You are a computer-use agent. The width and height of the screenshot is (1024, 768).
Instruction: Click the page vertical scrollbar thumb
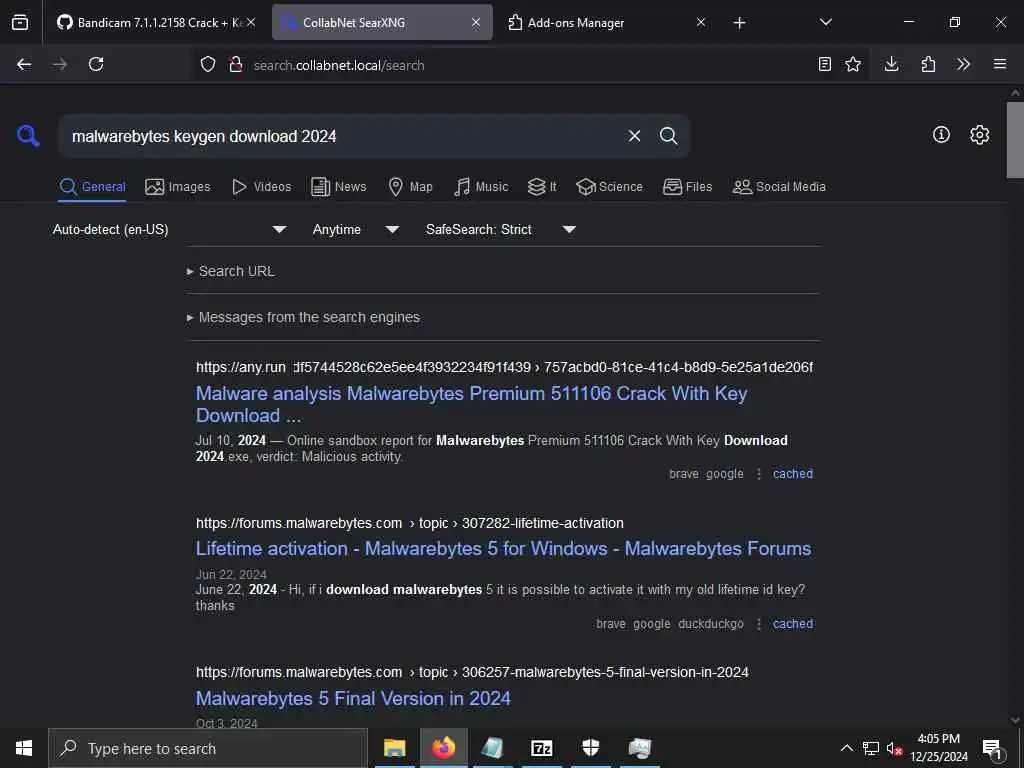pos(1015,140)
